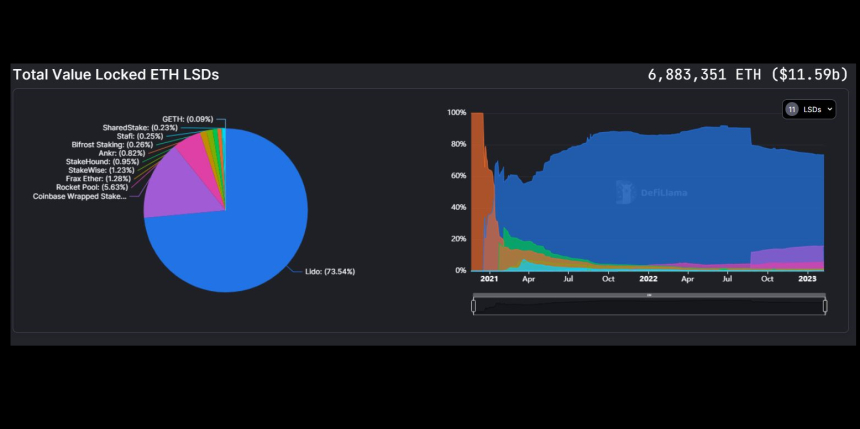This screenshot has height=429, width=860.
Task: Click the purple area near 2023 on chart
Action: pos(800,255)
